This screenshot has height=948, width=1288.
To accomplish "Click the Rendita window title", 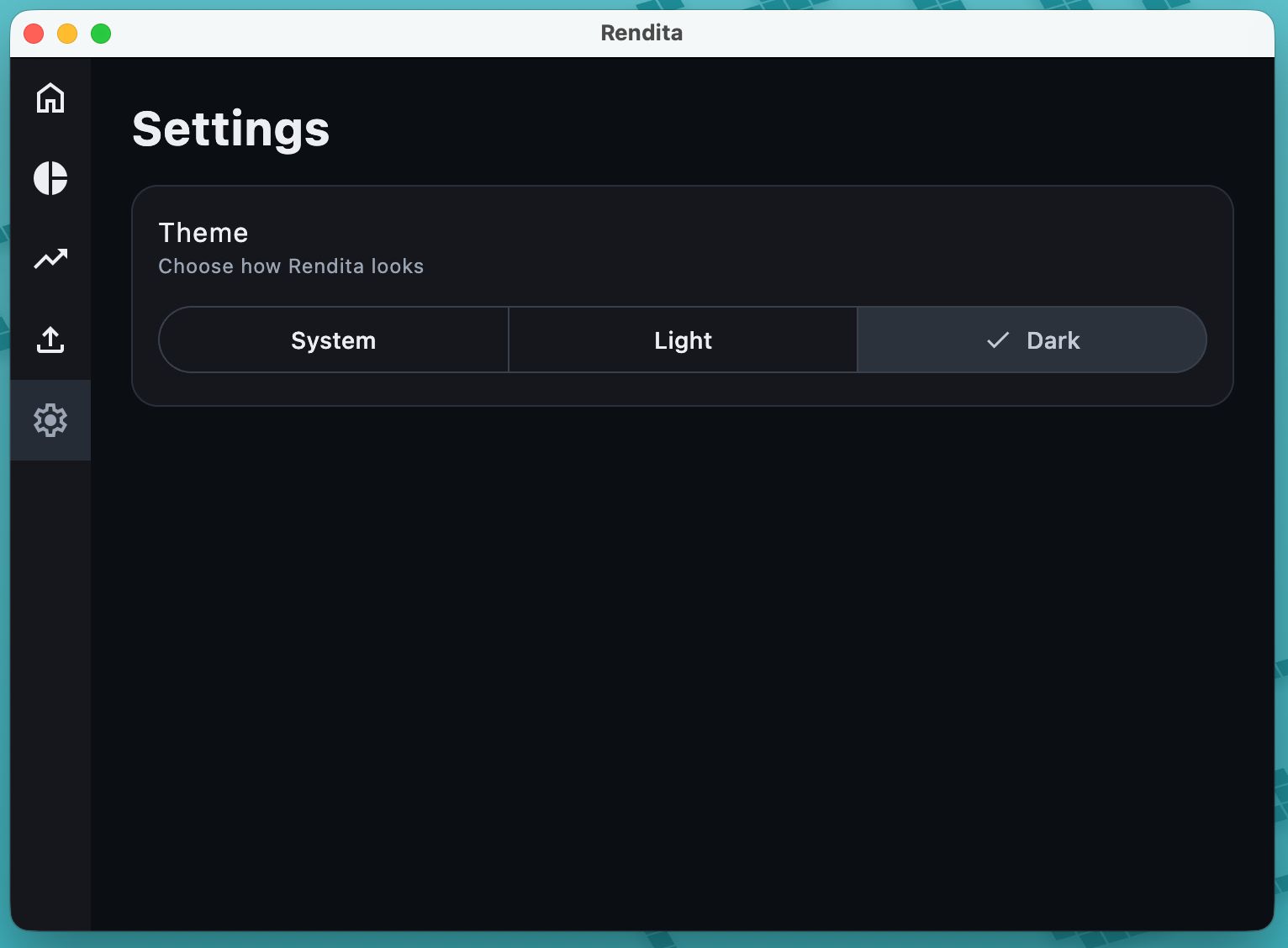I will click(x=641, y=33).
